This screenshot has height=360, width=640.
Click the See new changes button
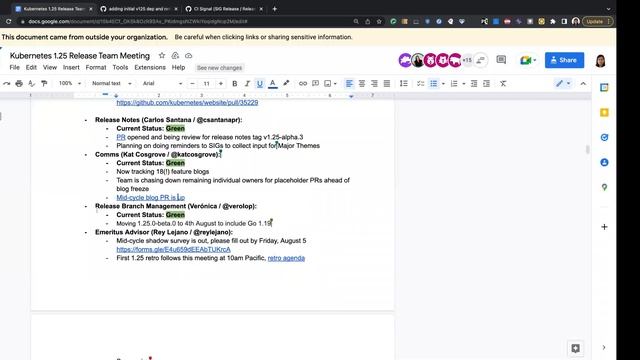[219, 68]
